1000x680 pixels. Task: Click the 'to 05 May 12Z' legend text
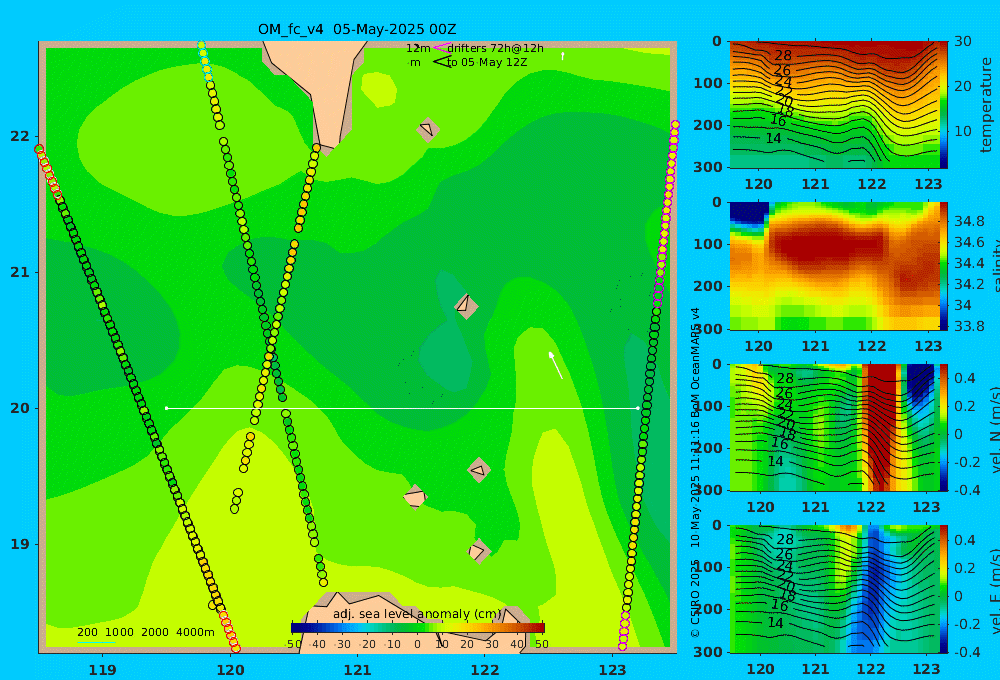click(487, 63)
